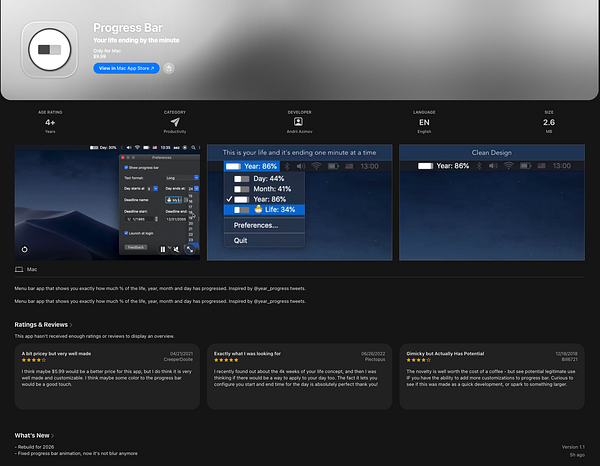Image resolution: width=600 pixels, height=466 pixels.
Task: Click the 'Gimicky but Actually Has Potential' review title
Action: click(x=445, y=354)
